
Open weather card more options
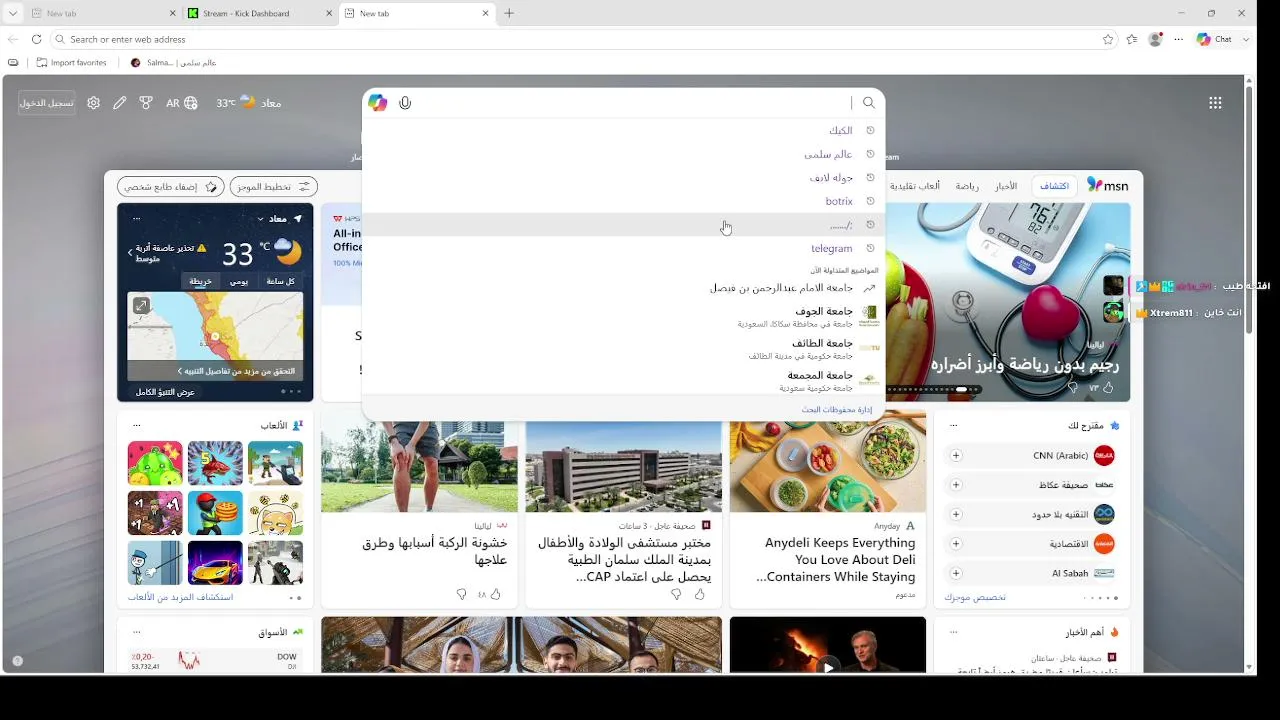point(137,218)
